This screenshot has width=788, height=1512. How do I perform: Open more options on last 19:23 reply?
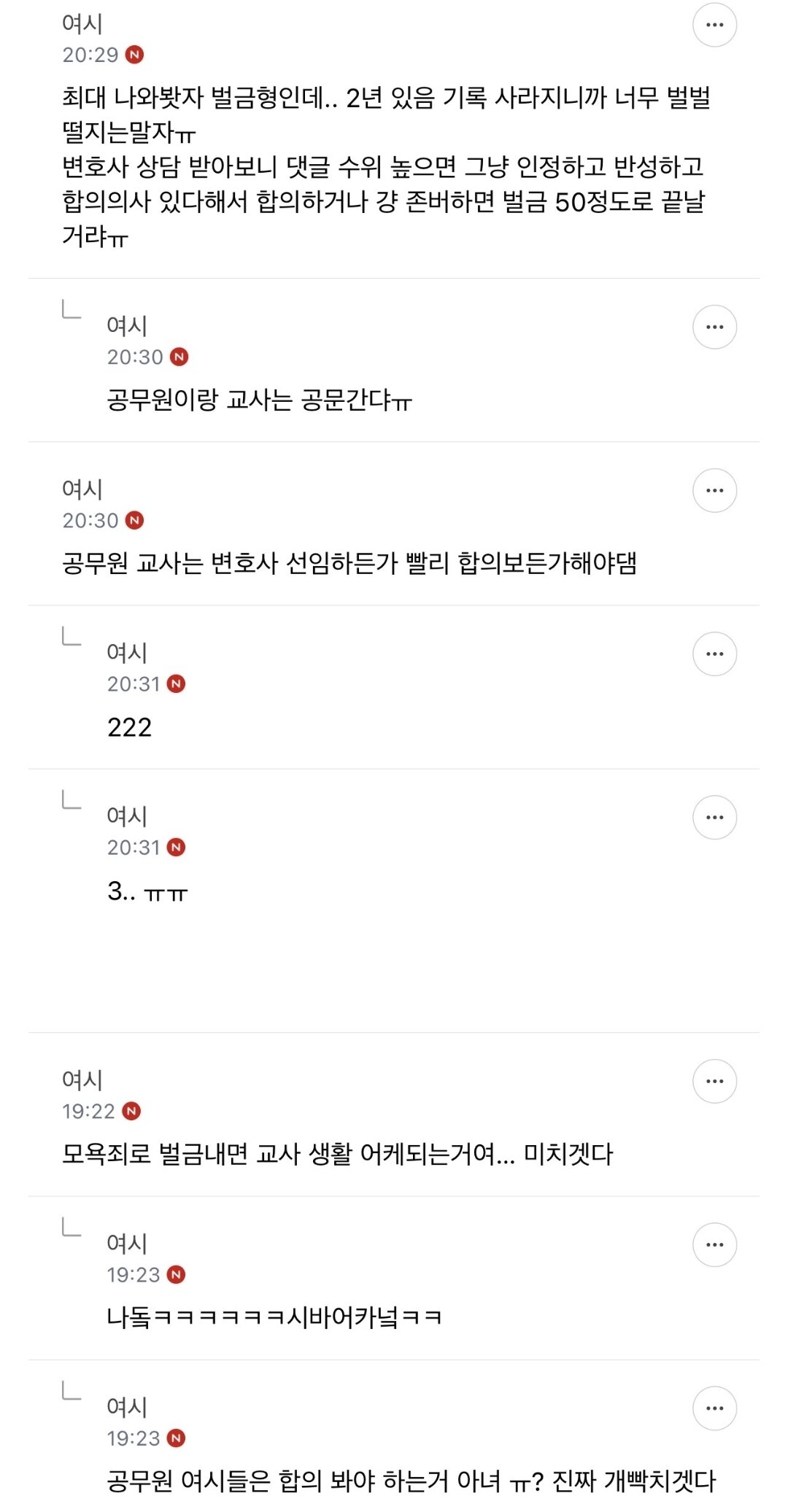click(x=714, y=1408)
